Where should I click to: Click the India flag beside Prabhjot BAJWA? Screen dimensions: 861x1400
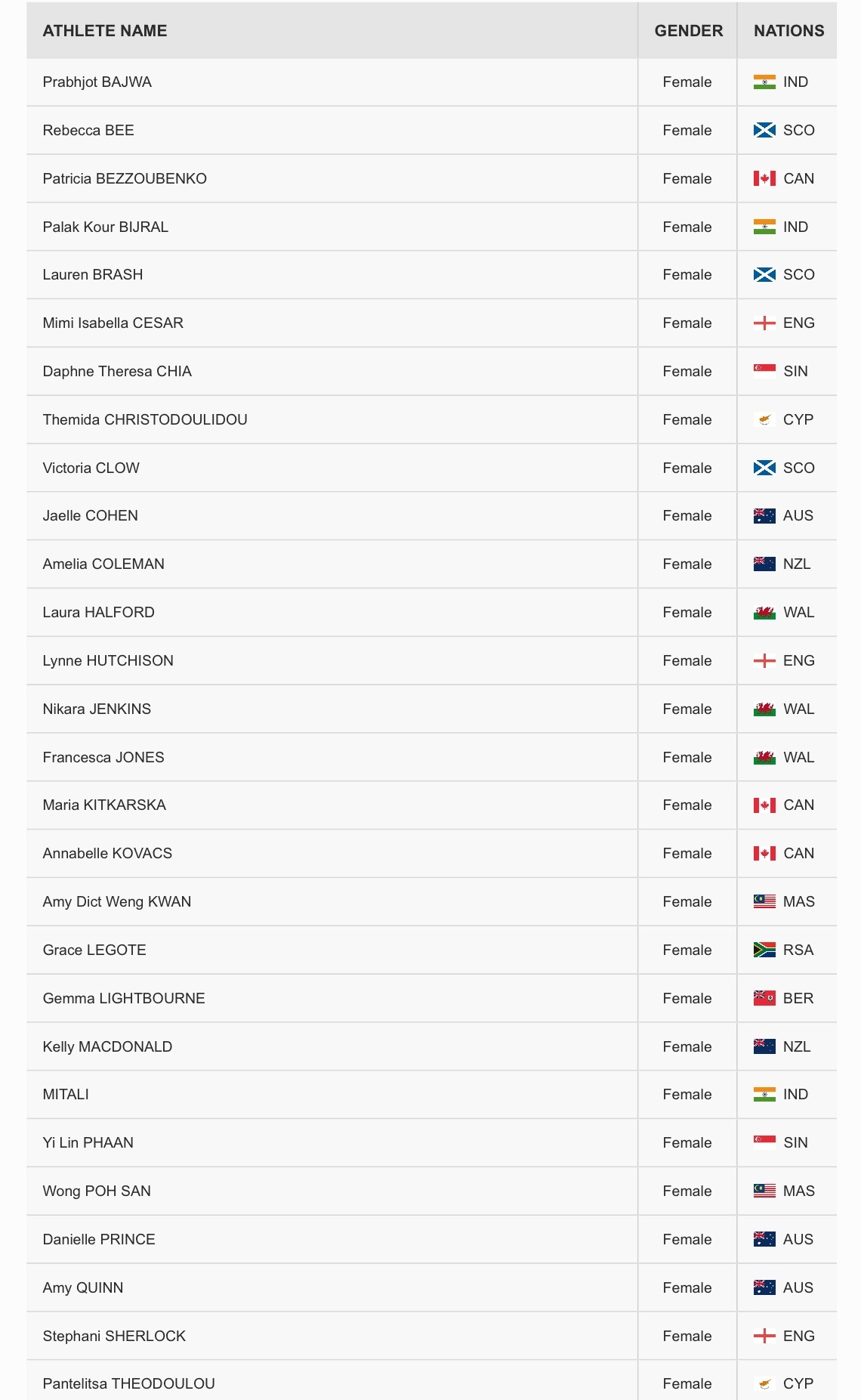(x=764, y=82)
